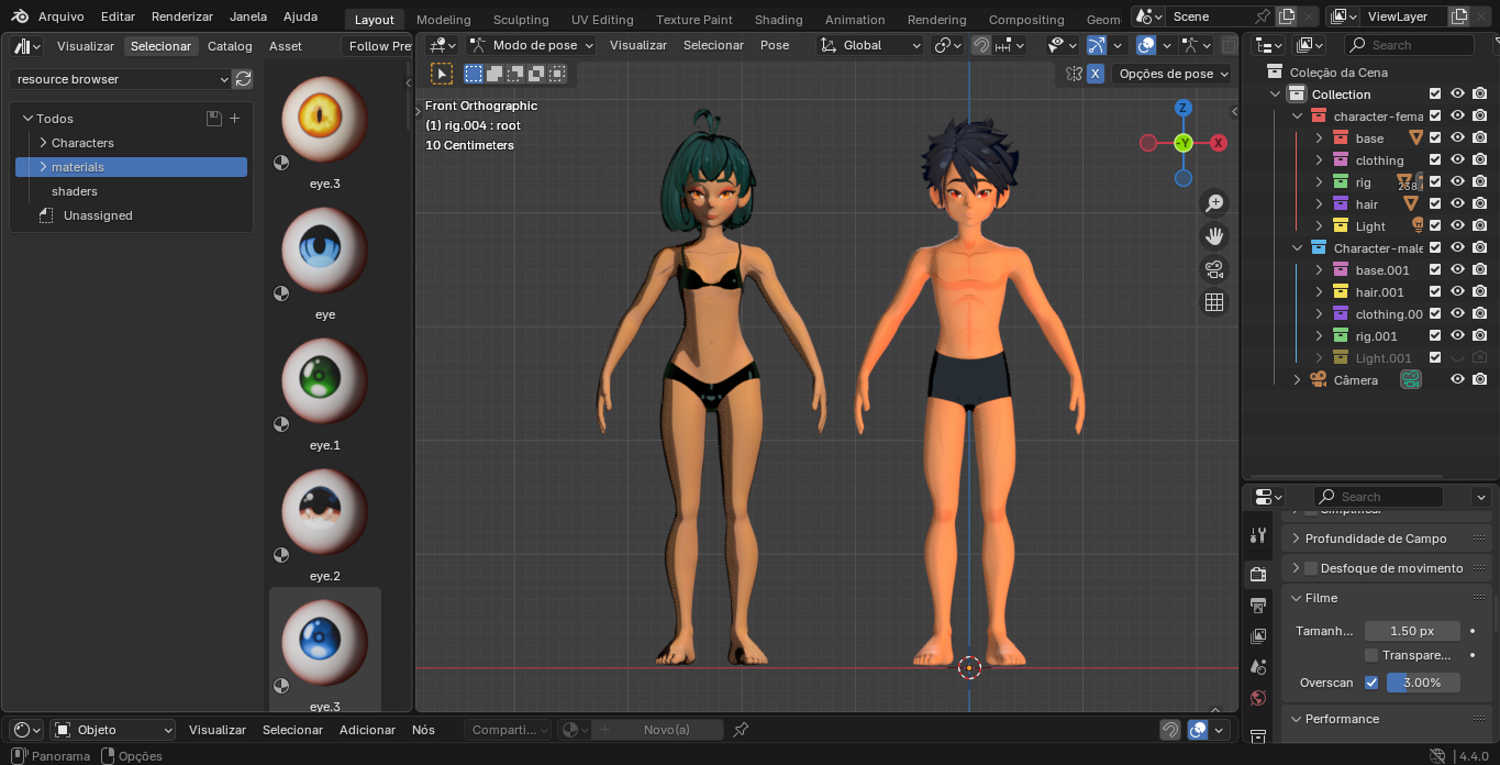Screen dimensions: 1500x765
Task: Adjust the Overscan 3.00% slider
Action: click(x=1423, y=683)
